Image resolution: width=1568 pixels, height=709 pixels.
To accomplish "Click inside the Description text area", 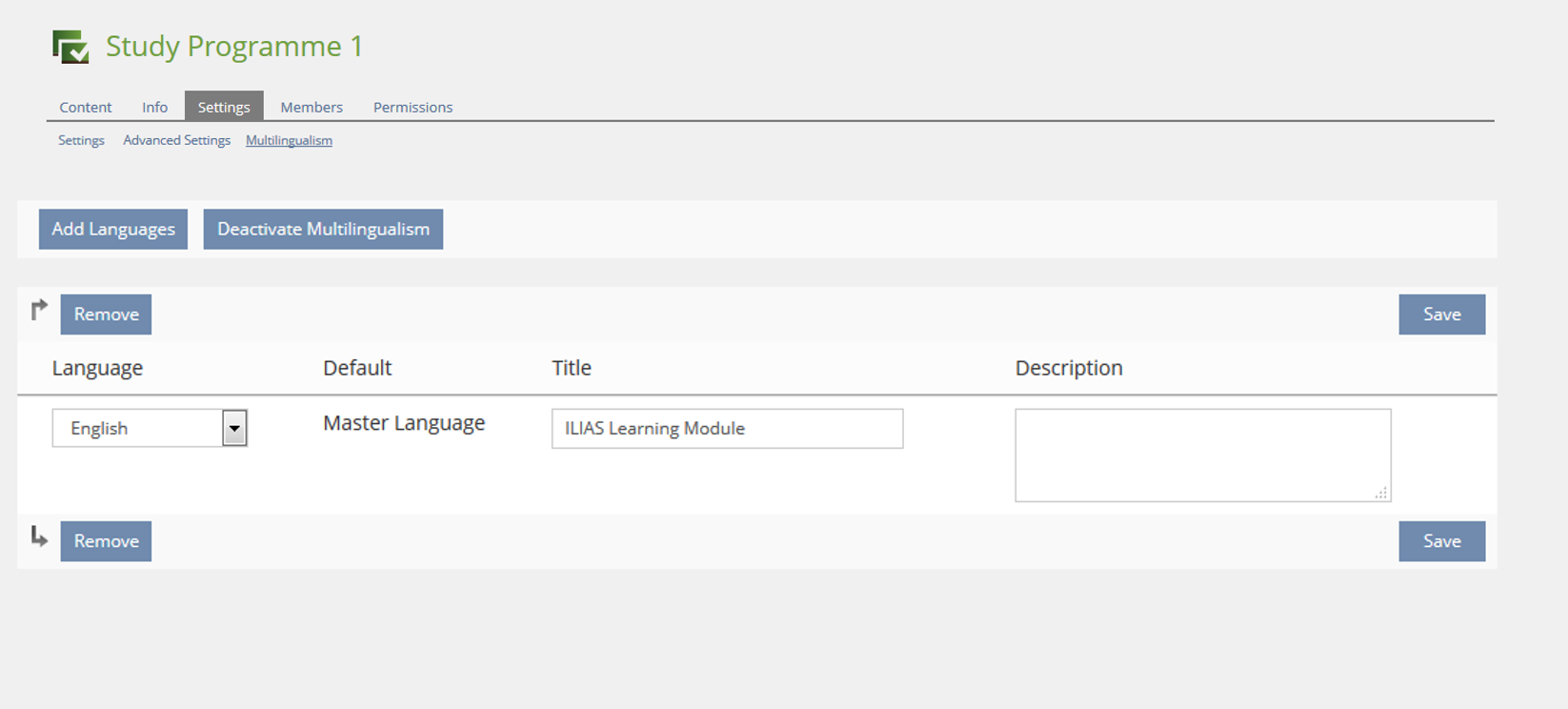I will [1202, 455].
